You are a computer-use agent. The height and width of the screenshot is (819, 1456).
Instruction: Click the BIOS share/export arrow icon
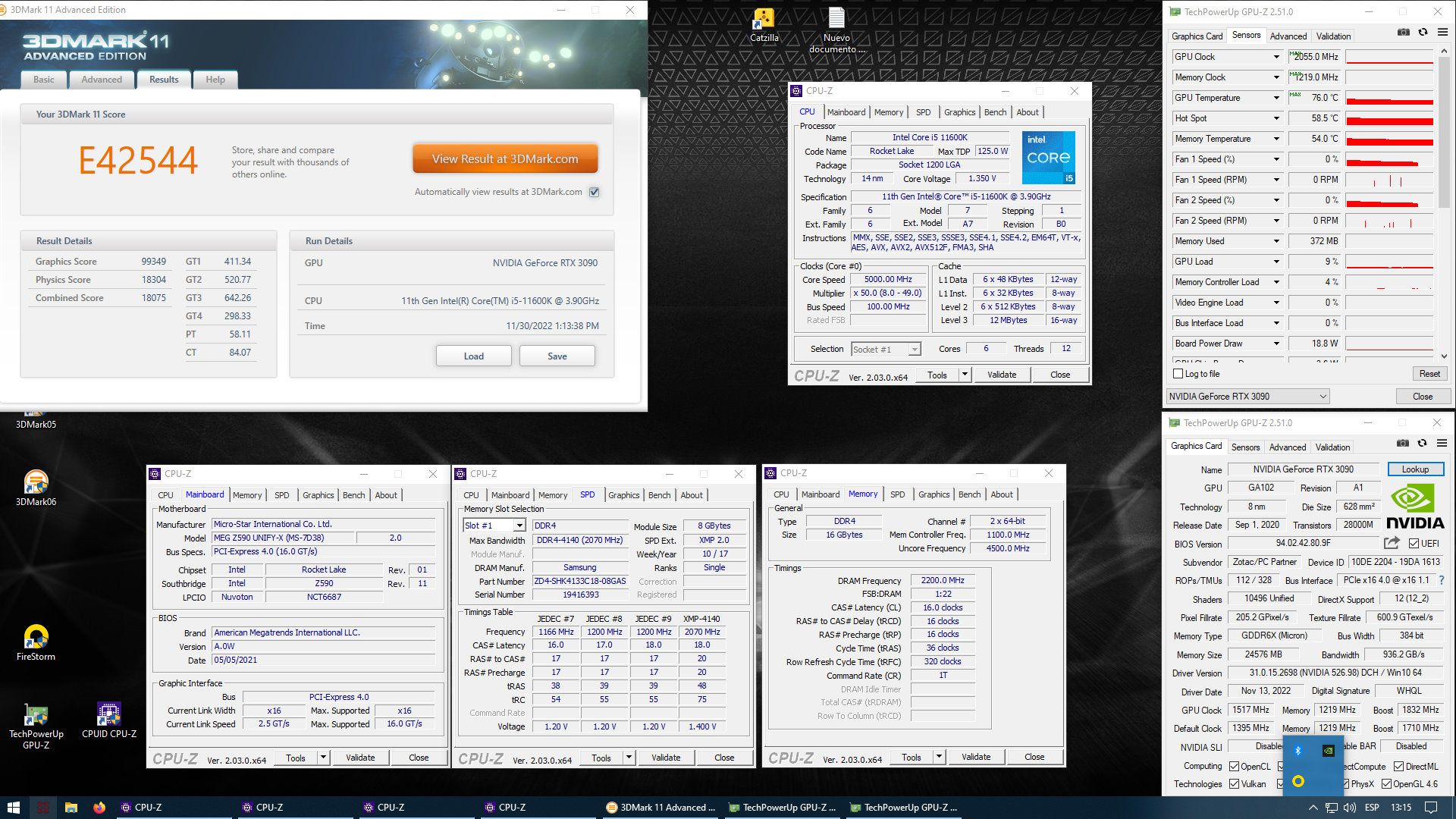point(1392,543)
